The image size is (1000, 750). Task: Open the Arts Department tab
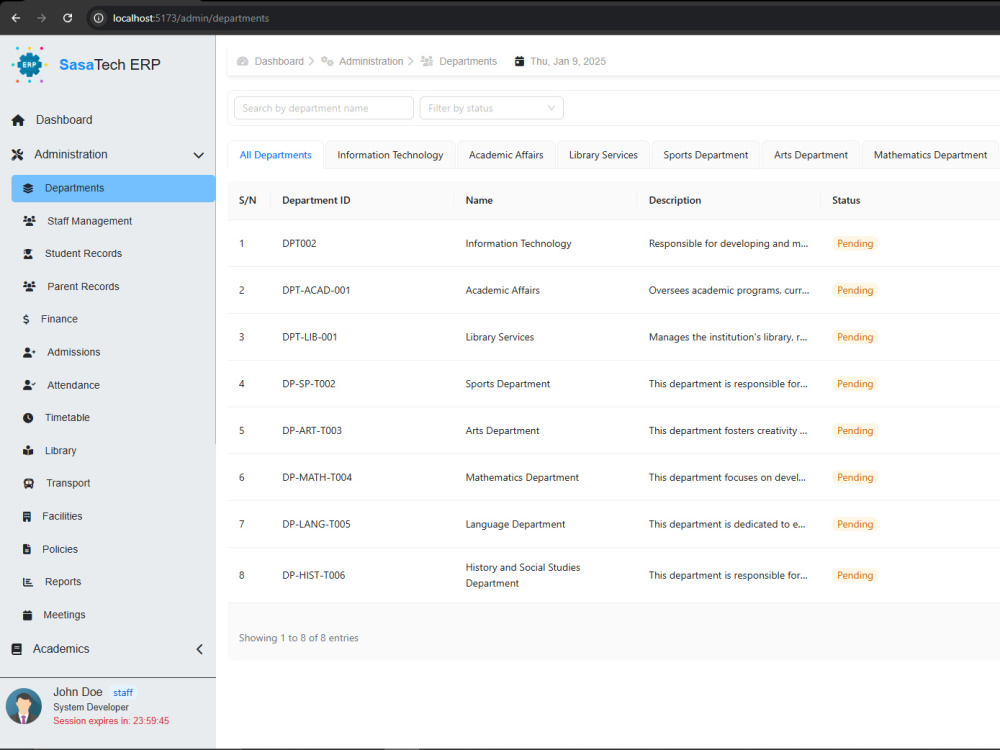(811, 155)
